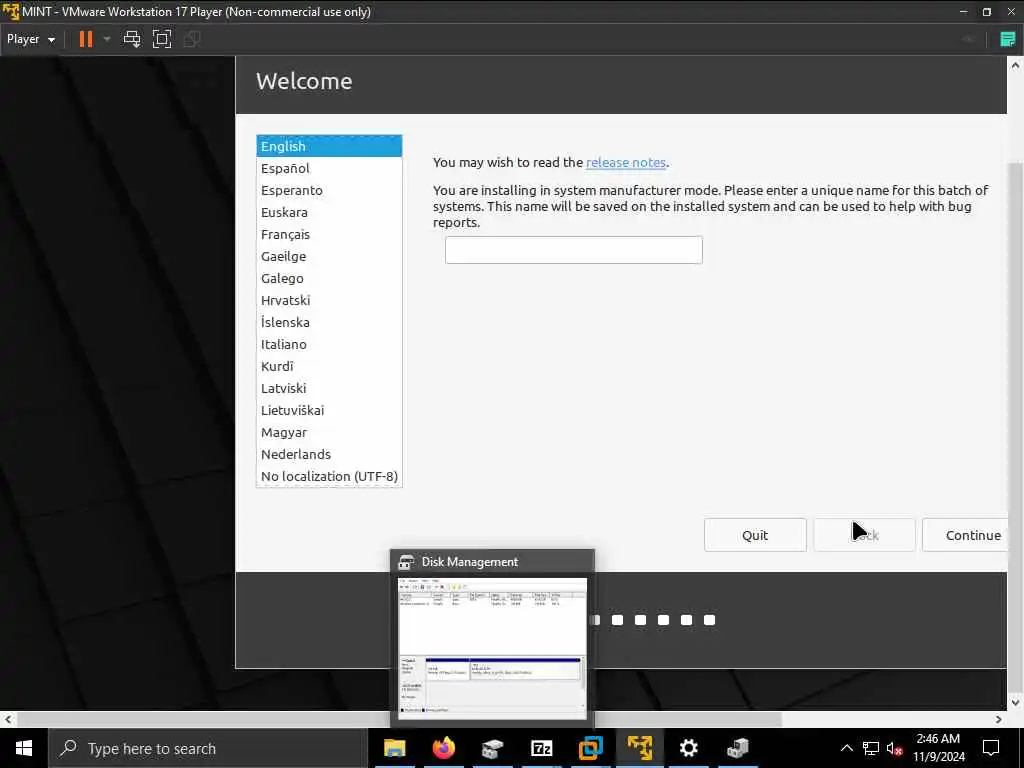Open the blue-orange VMware squares taskbar icon
1024x768 pixels.
tap(590, 748)
